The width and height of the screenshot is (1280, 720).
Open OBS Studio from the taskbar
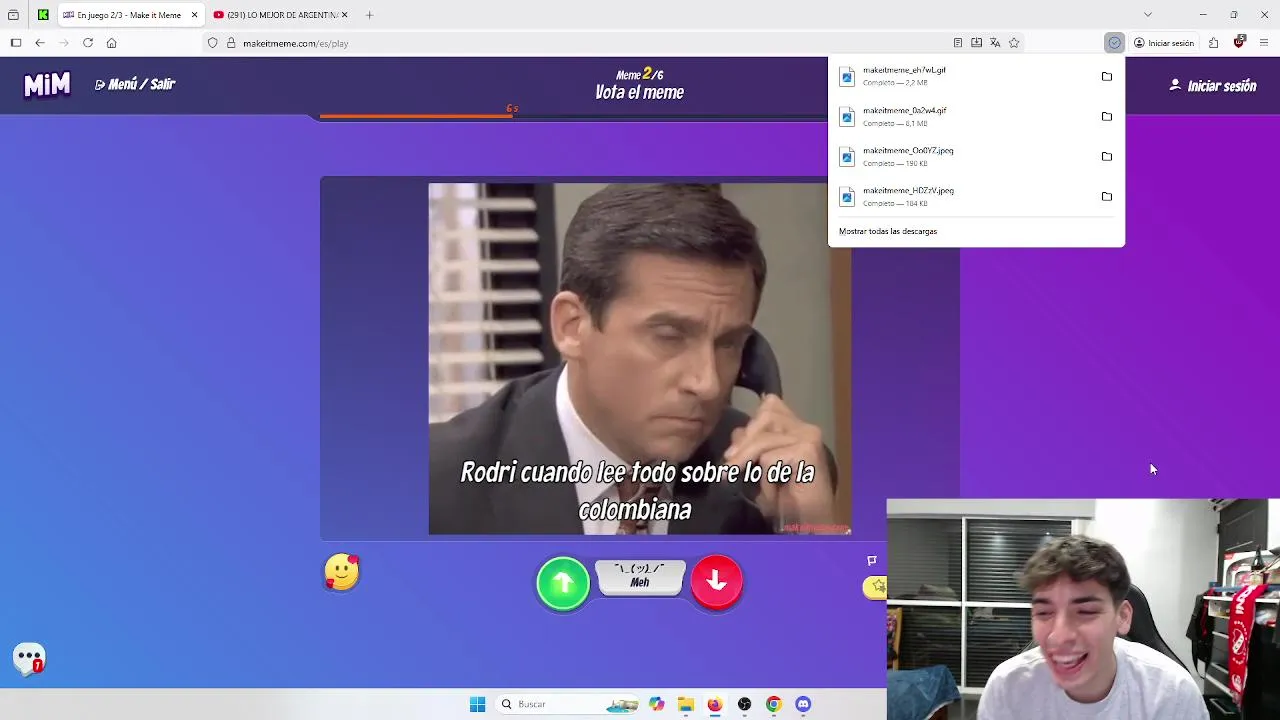pyautogui.click(x=744, y=704)
